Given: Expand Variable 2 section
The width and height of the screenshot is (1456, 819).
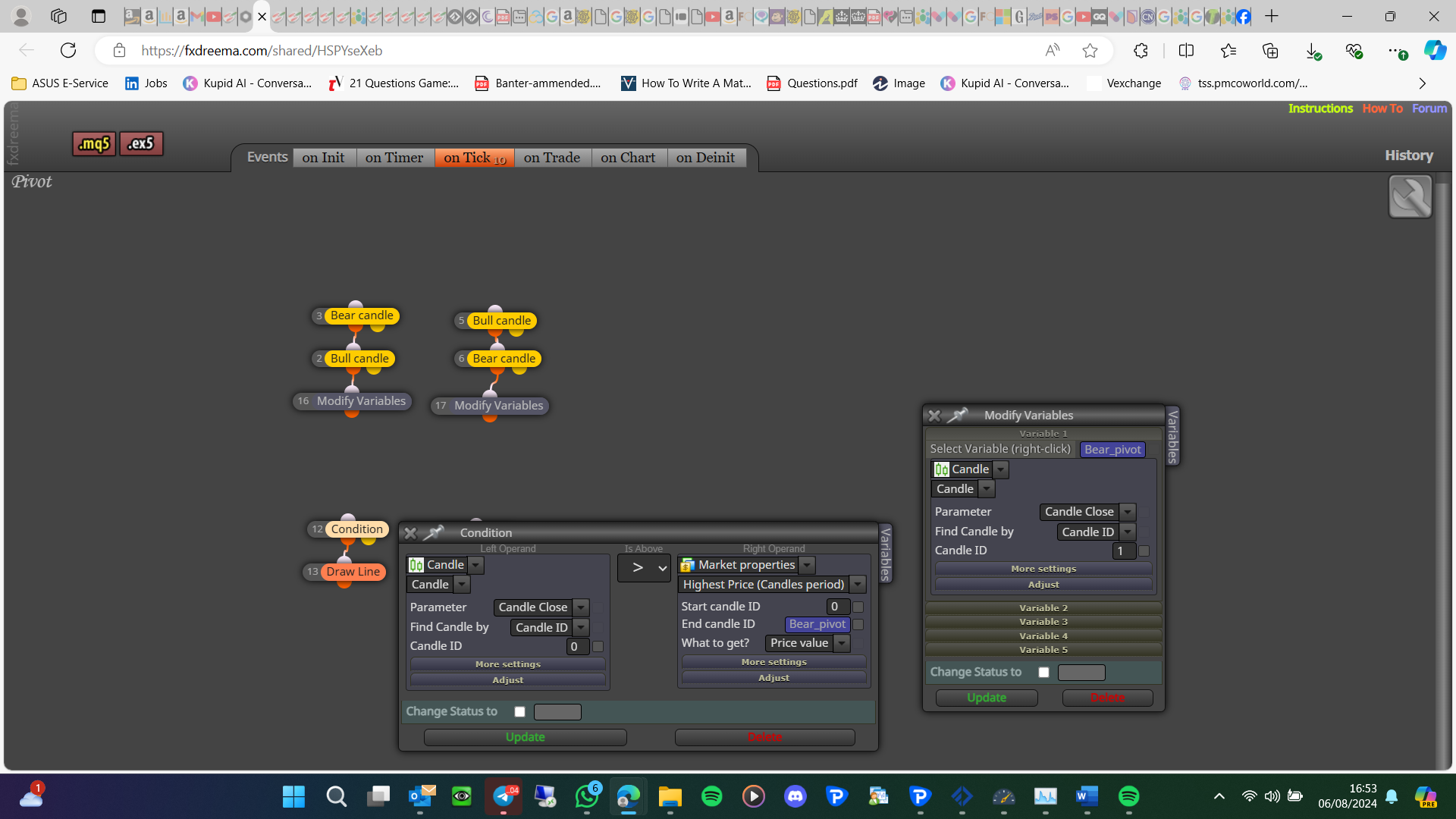Looking at the screenshot, I should point(1043,608).
